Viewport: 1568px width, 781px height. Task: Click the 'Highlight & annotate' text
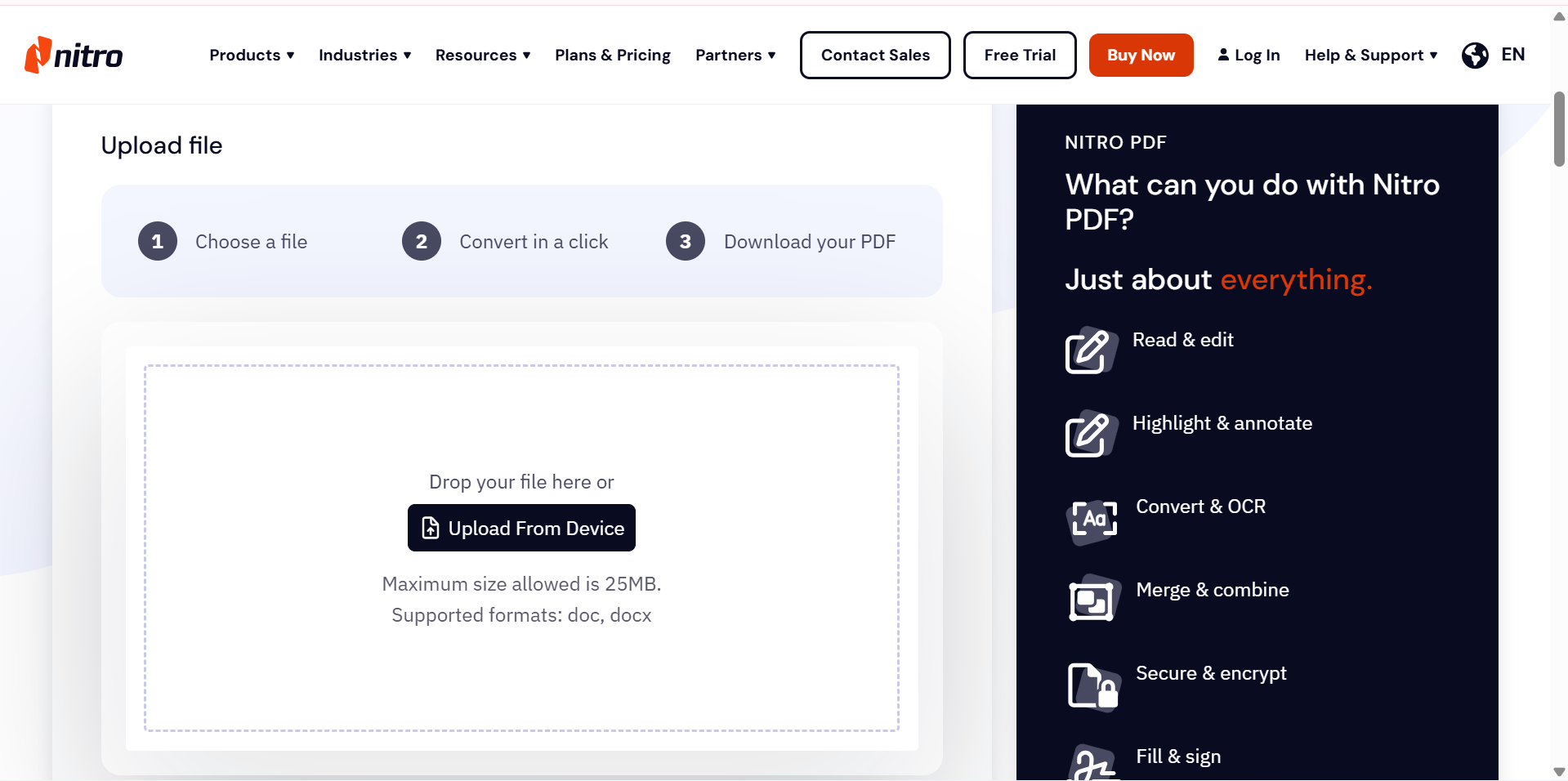[x=1222, y=423]
